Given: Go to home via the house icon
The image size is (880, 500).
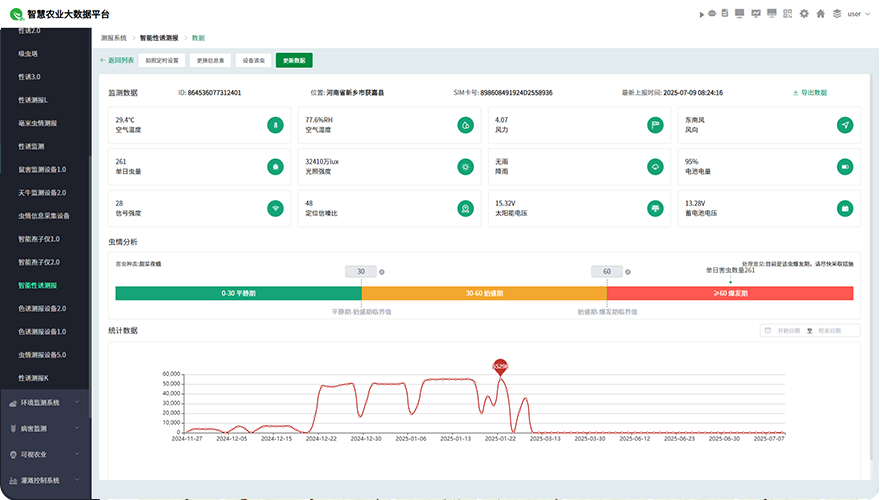Looking at the screenshot, I should pos(821,14).
